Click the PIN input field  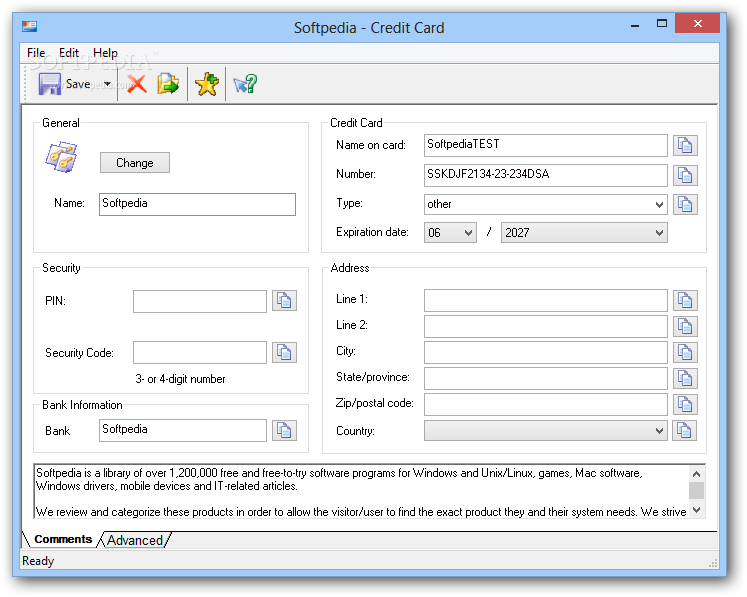click(200, 301)
